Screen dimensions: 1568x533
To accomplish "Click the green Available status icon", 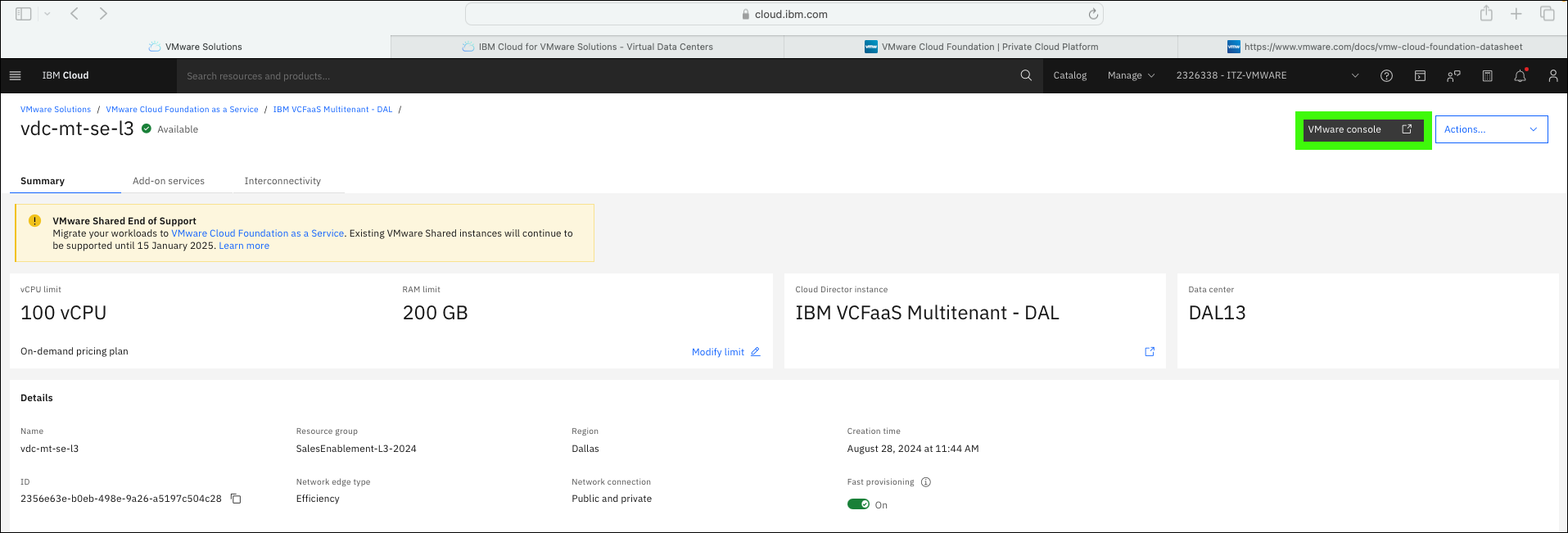I will point(147,129).
